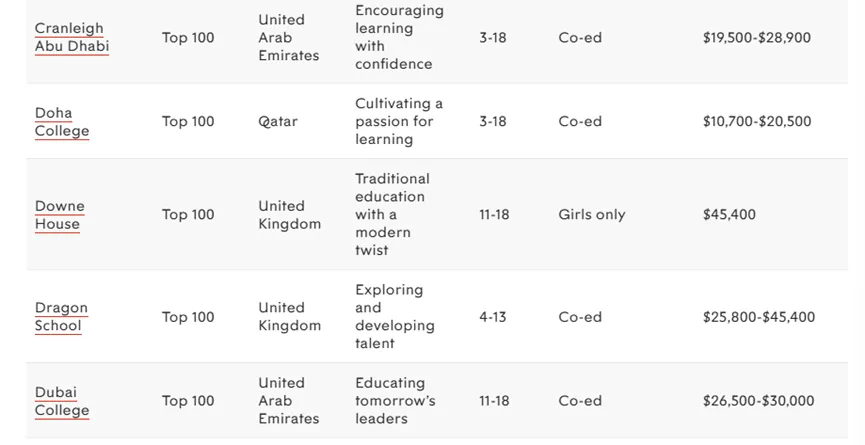This screenshot has height=445, width=865.
Task: Select Top 100 in Downe House row
Action: click(188, 215)
